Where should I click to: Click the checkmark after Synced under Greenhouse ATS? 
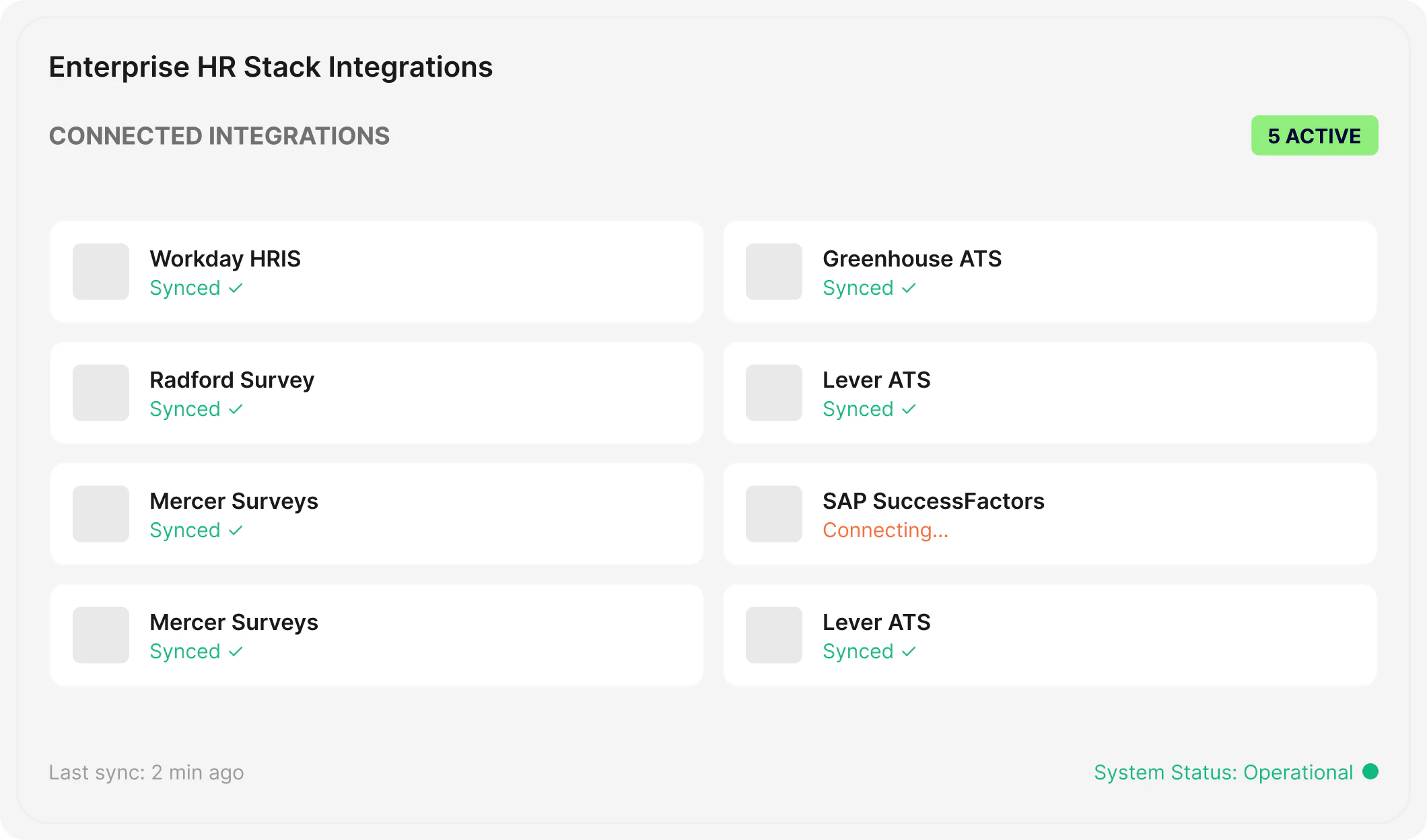[x=909, y=289]
